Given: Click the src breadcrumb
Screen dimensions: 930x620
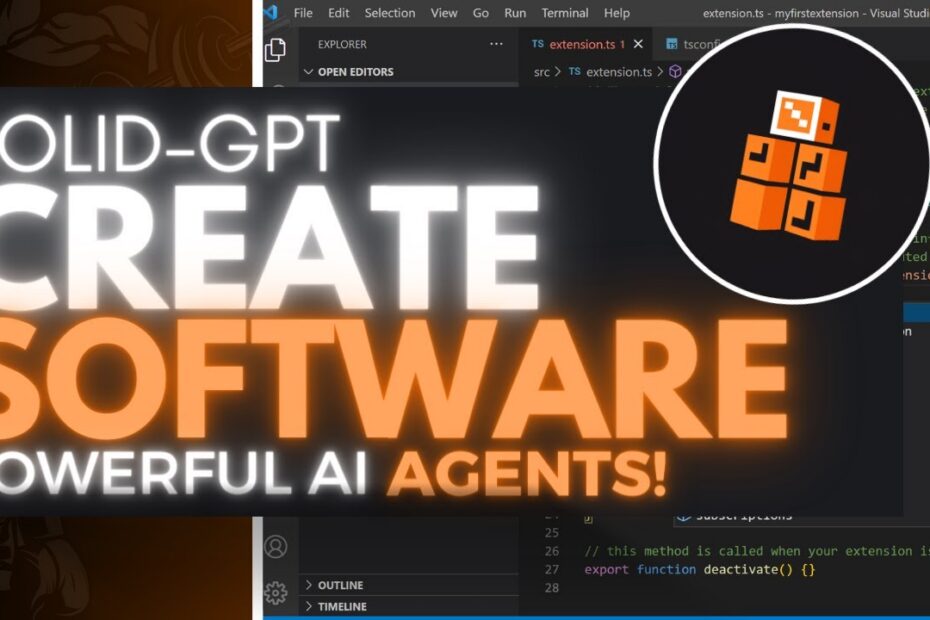Looking at the screenshot, I should pos(542,72).
